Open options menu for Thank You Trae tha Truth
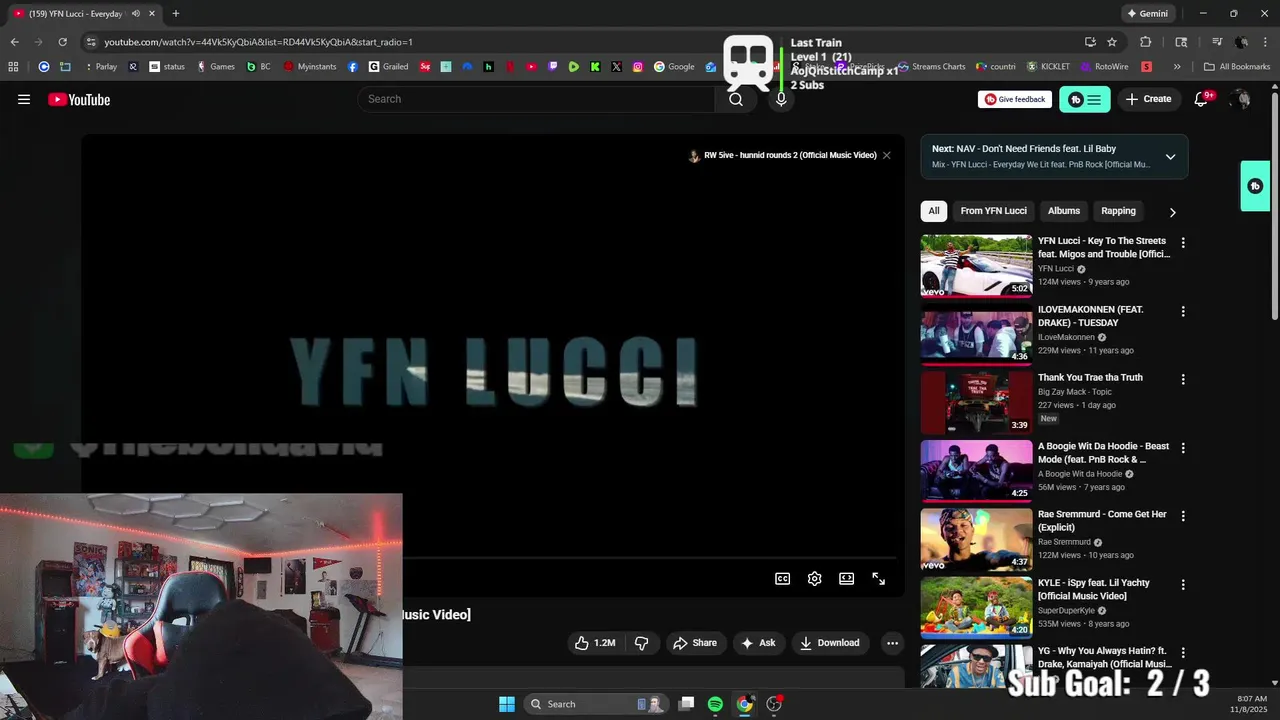 tap(1183, 379)
